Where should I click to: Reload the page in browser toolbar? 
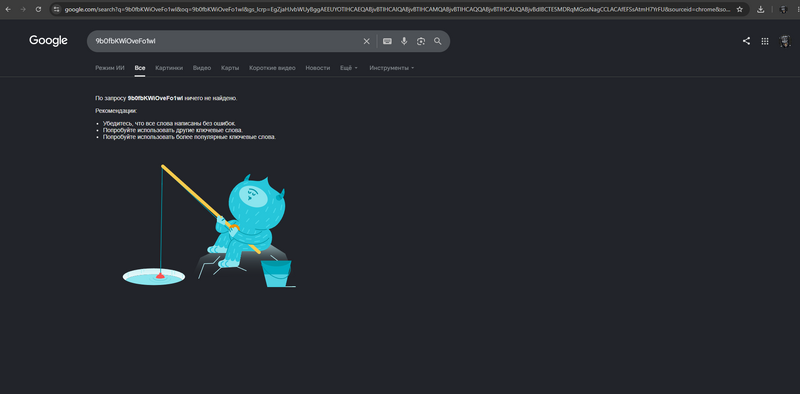point(38,9)
